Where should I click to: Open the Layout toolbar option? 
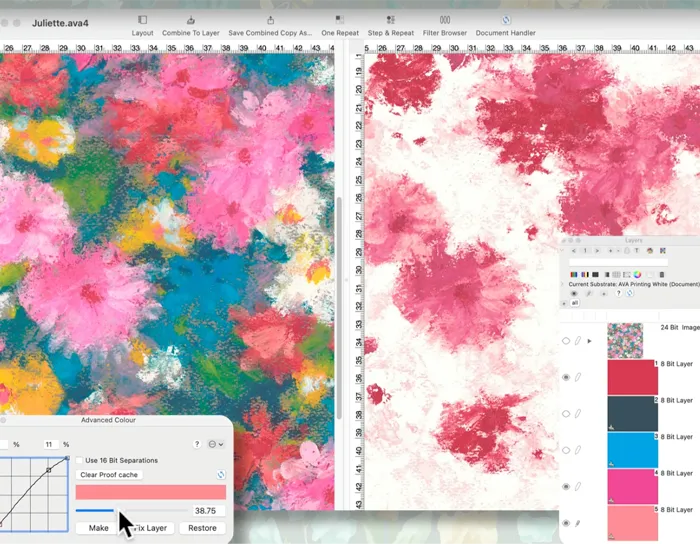pyautogui.click(x=142, y=26)
